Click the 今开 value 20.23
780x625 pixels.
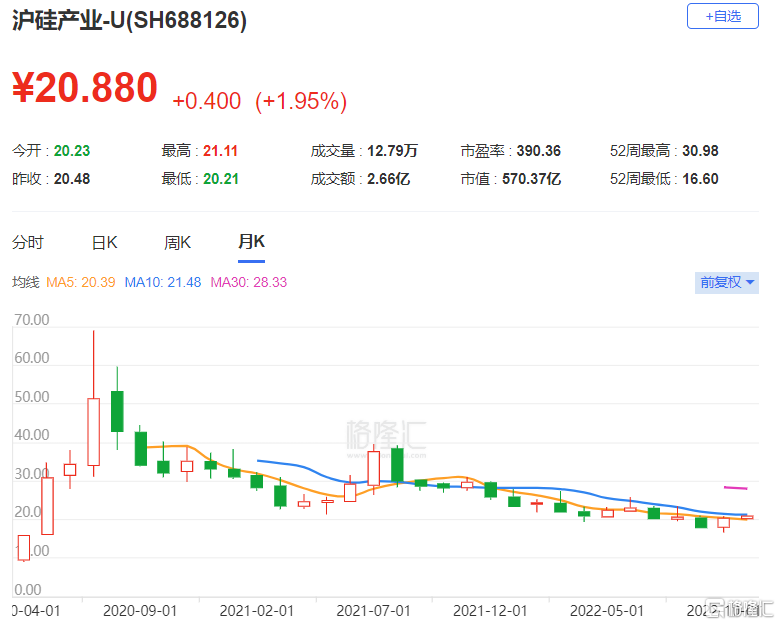point(72,151)
